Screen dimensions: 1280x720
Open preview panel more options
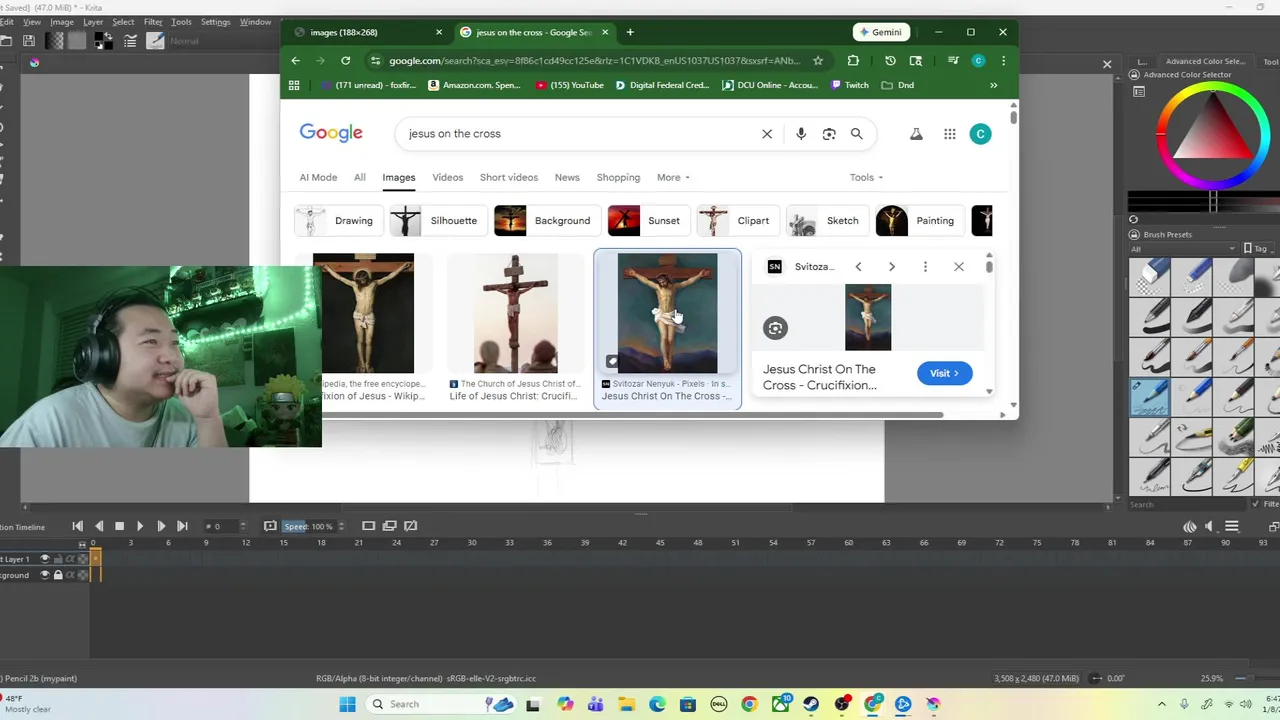coord(925,267)
